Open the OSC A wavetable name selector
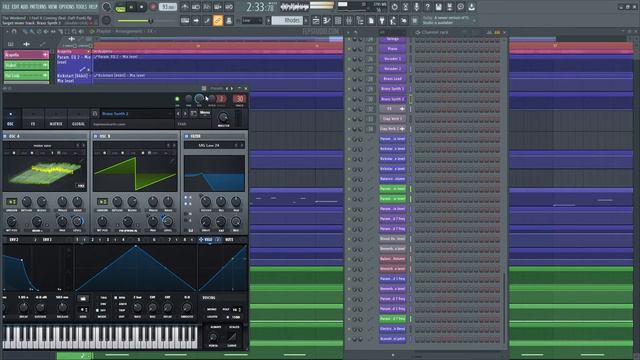 coord(43,145)
